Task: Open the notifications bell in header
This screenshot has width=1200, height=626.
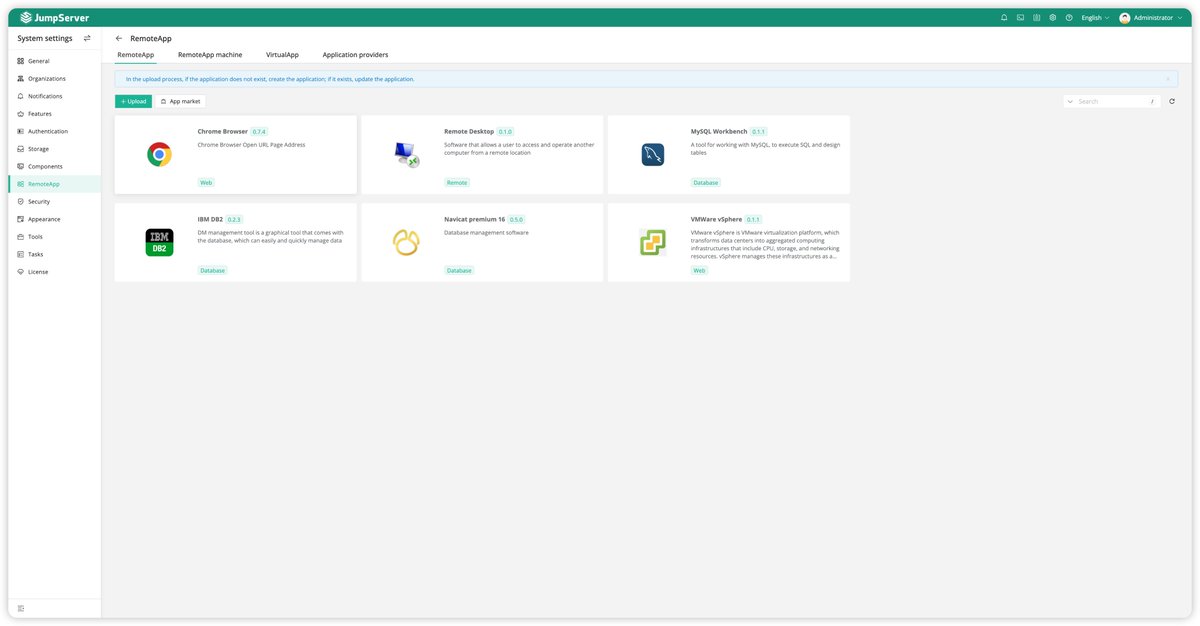Action: [1004, 17]
